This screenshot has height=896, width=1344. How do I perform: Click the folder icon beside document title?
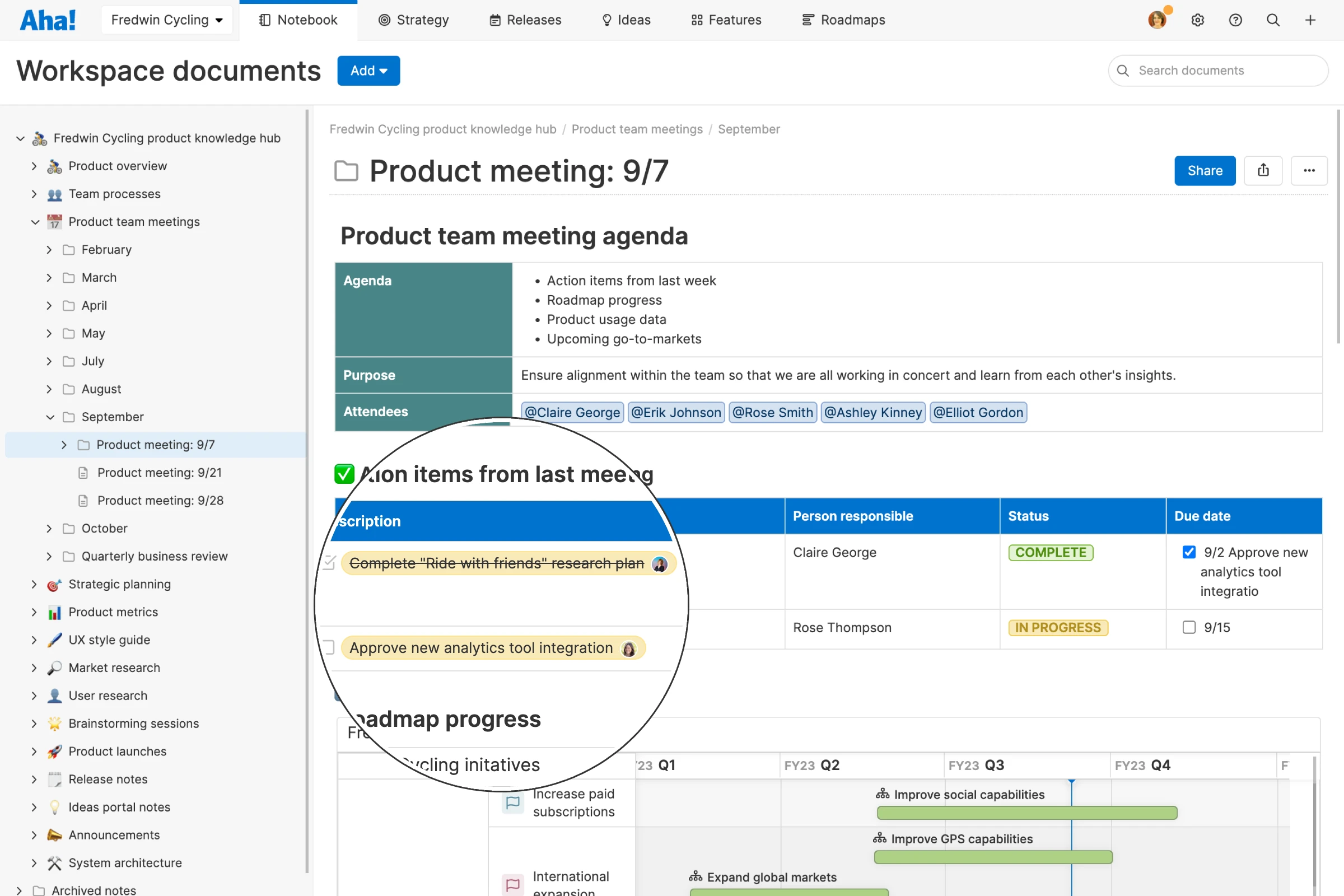tap(346, 171)
